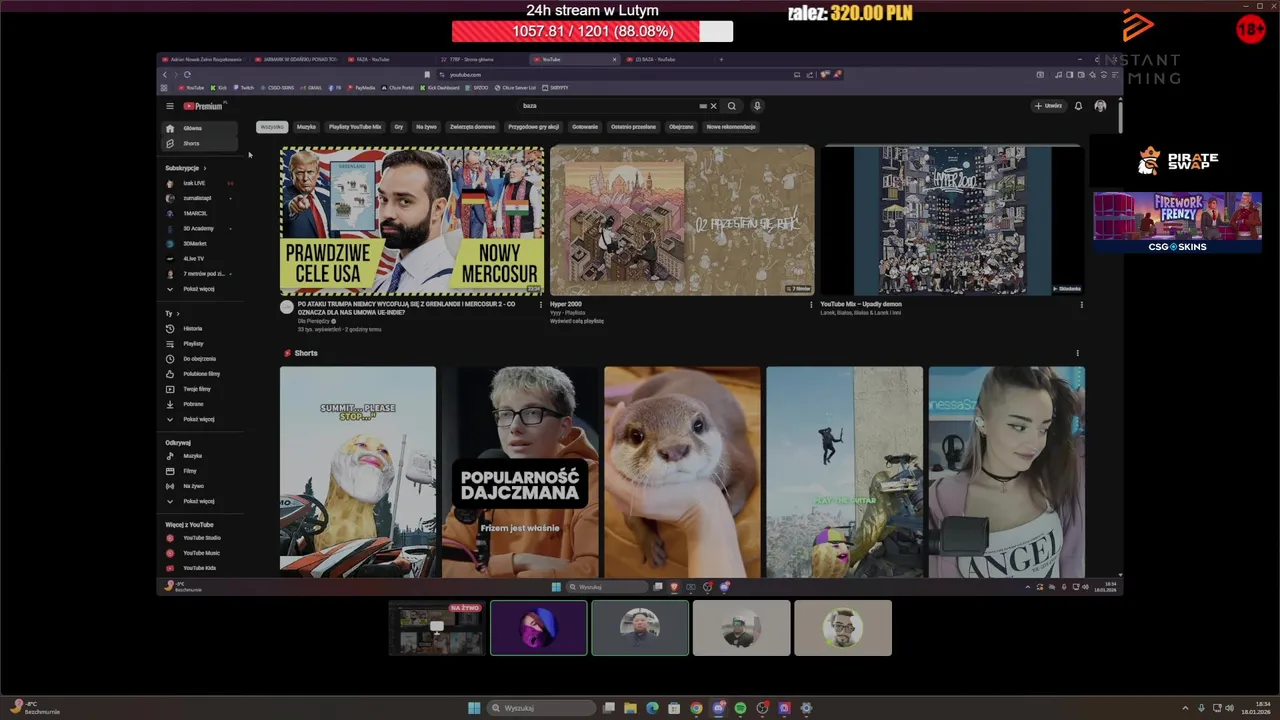
Task: Open the YouTube hamburger guide menu
Action: (x=170, y=106)
